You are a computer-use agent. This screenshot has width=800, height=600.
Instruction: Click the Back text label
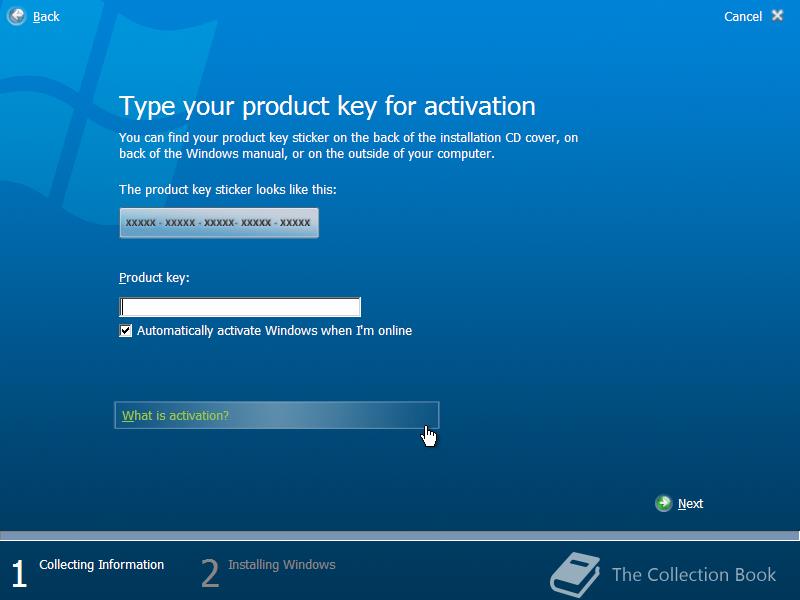click(x=46, y=17)
